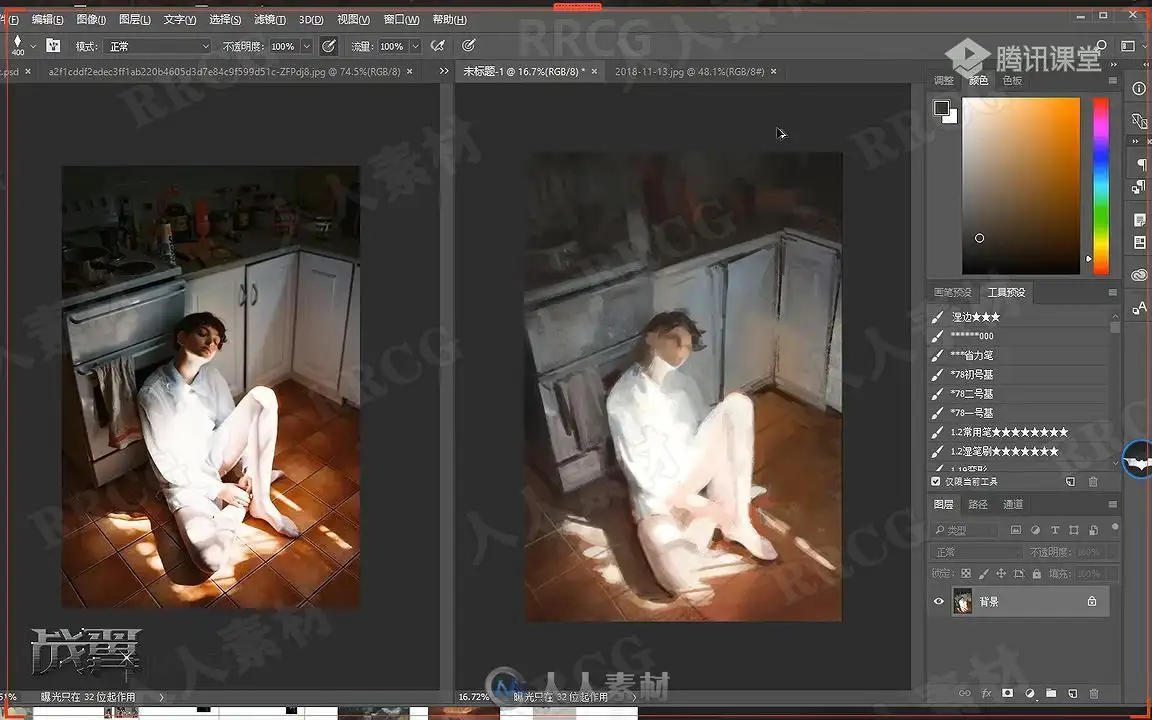Open the 图像(I) menu

pyautogui.click(x=91, y=20)
